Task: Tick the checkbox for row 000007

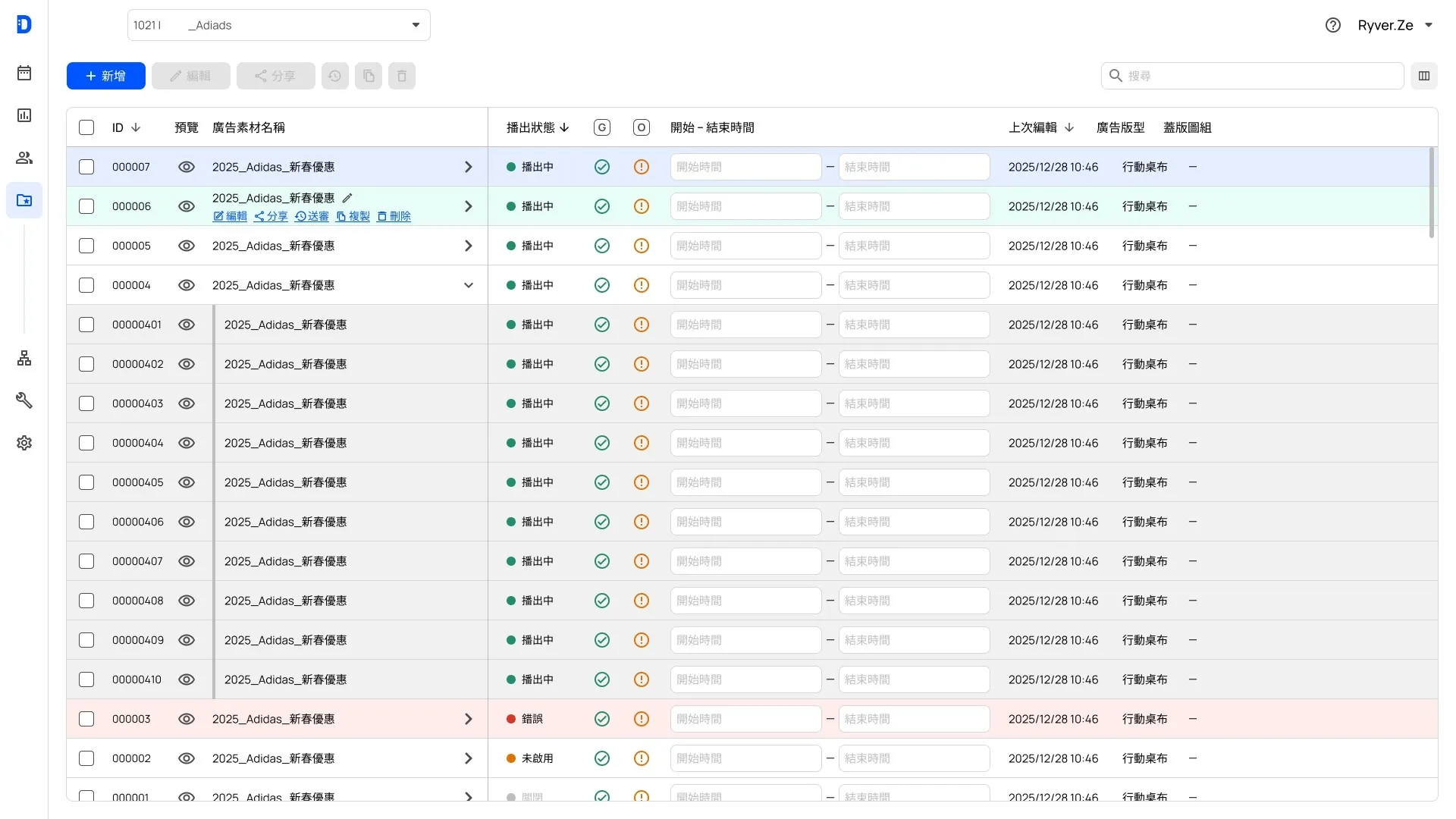Action: click(86, 167)
